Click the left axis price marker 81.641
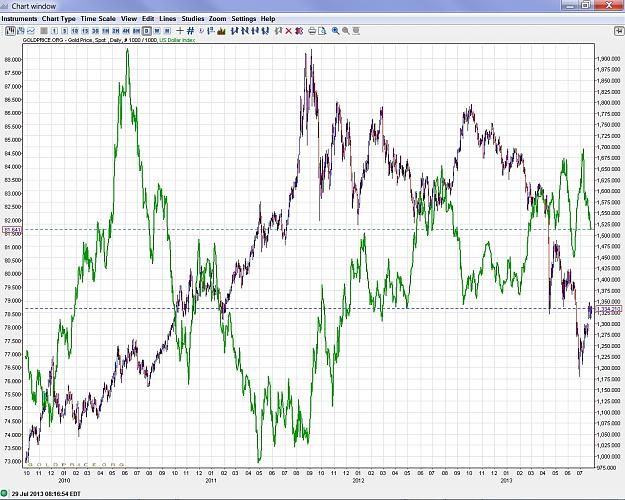625x500 pixels. pos(12,230)
